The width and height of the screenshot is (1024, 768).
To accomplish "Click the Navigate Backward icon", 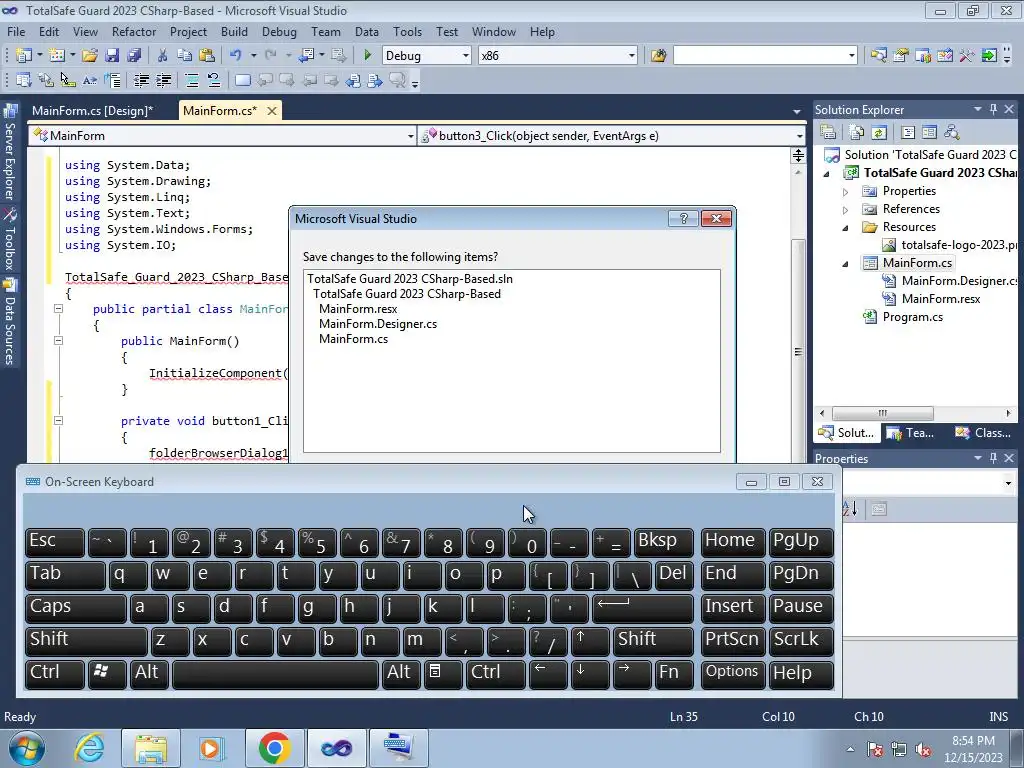I will (x=306, y=56).
